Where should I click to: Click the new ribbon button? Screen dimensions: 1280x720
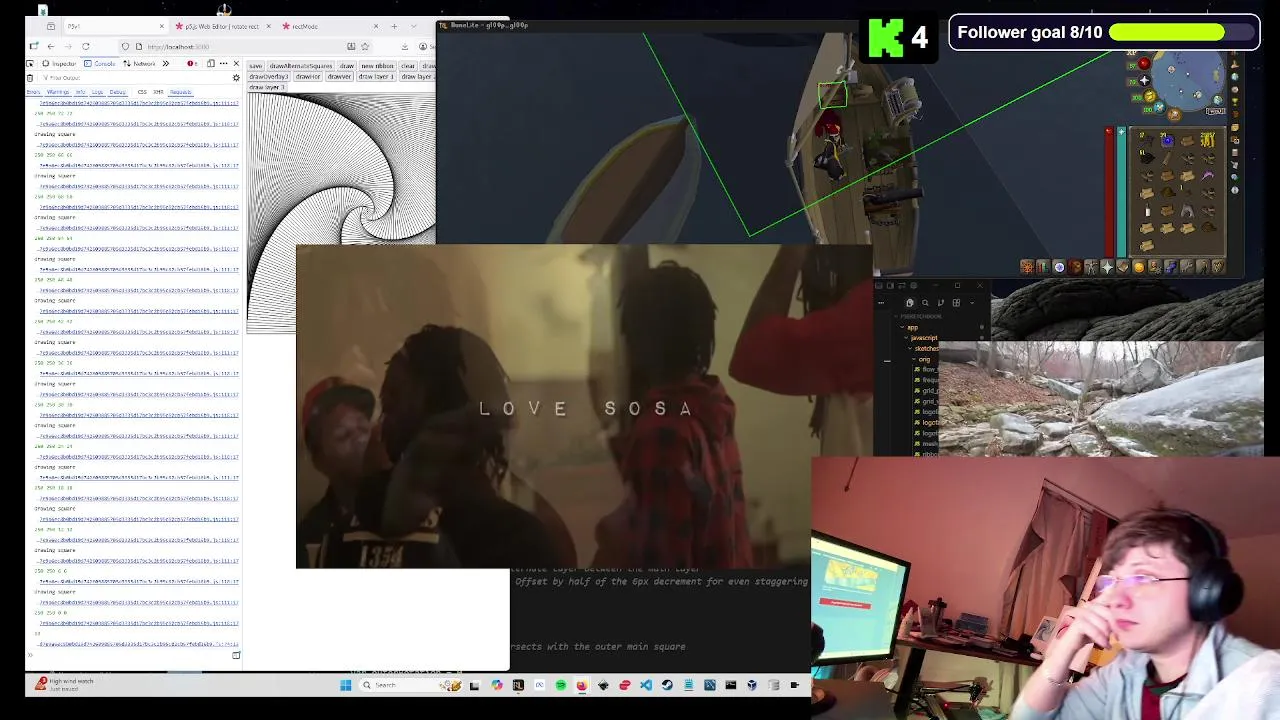pyautogui.click(x=377, y=66)
